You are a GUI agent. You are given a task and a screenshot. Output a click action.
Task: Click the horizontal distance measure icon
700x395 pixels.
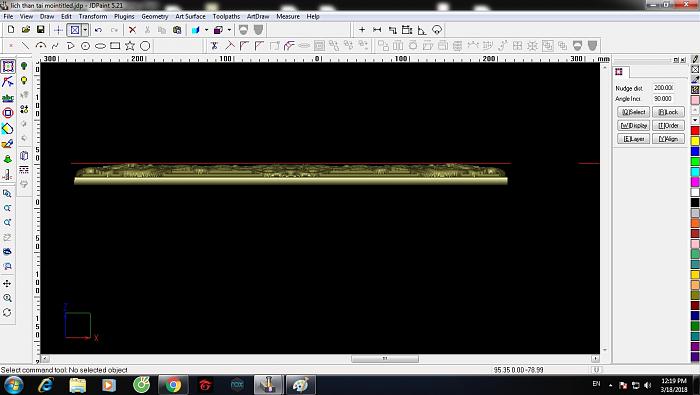point(377,30)
